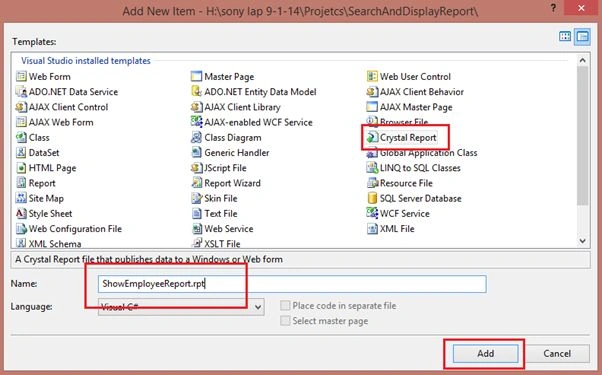Pick the AJAX Client Behavior icon
Viewport: 602px width, 375px height.
372,92
